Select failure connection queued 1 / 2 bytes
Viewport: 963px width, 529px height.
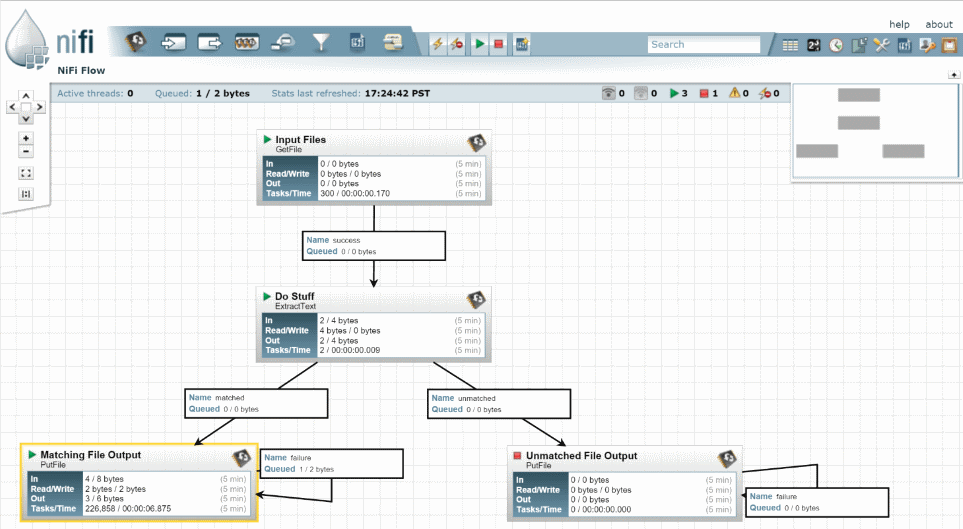[332, 463]
